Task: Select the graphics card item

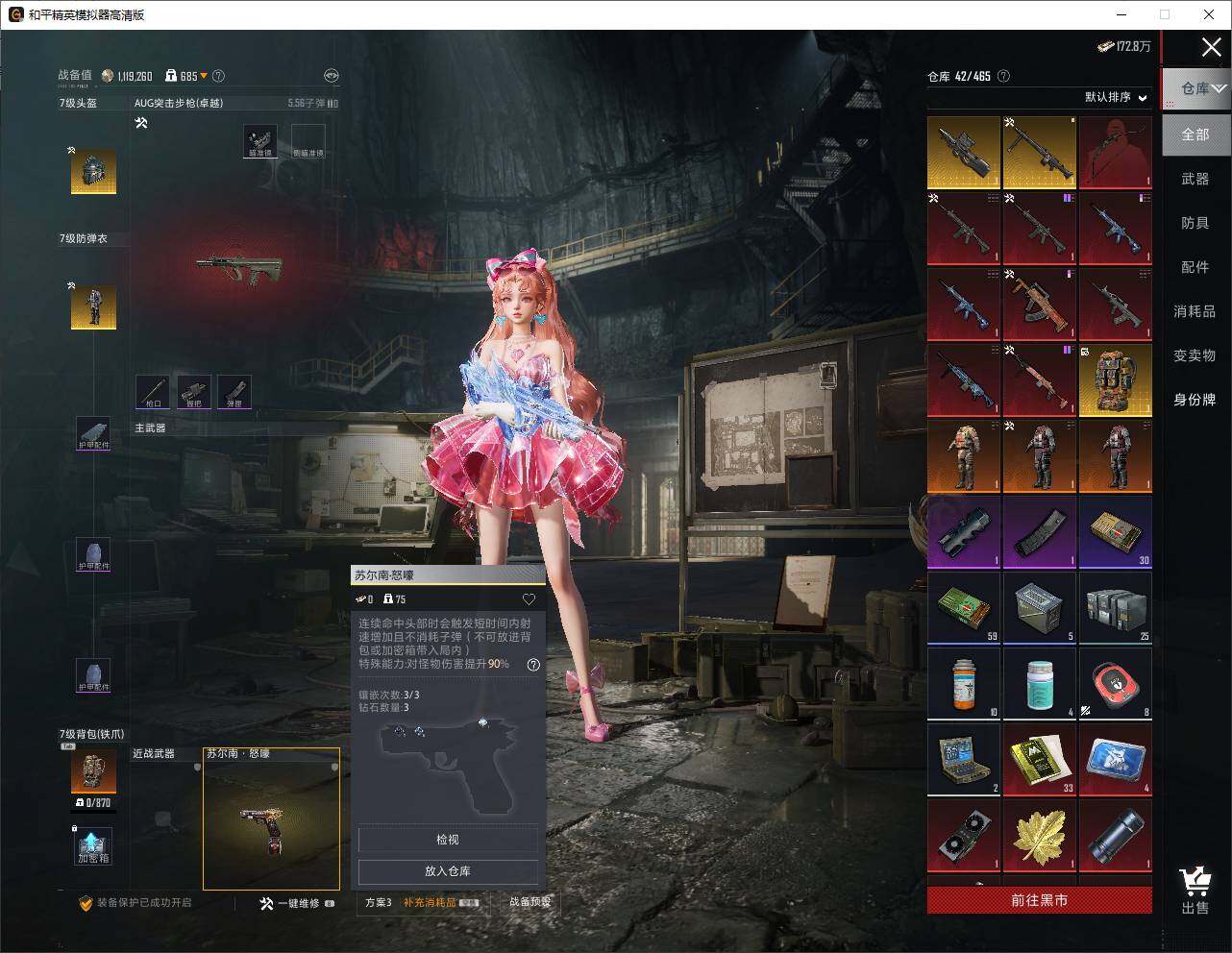Action: [964, 836]
